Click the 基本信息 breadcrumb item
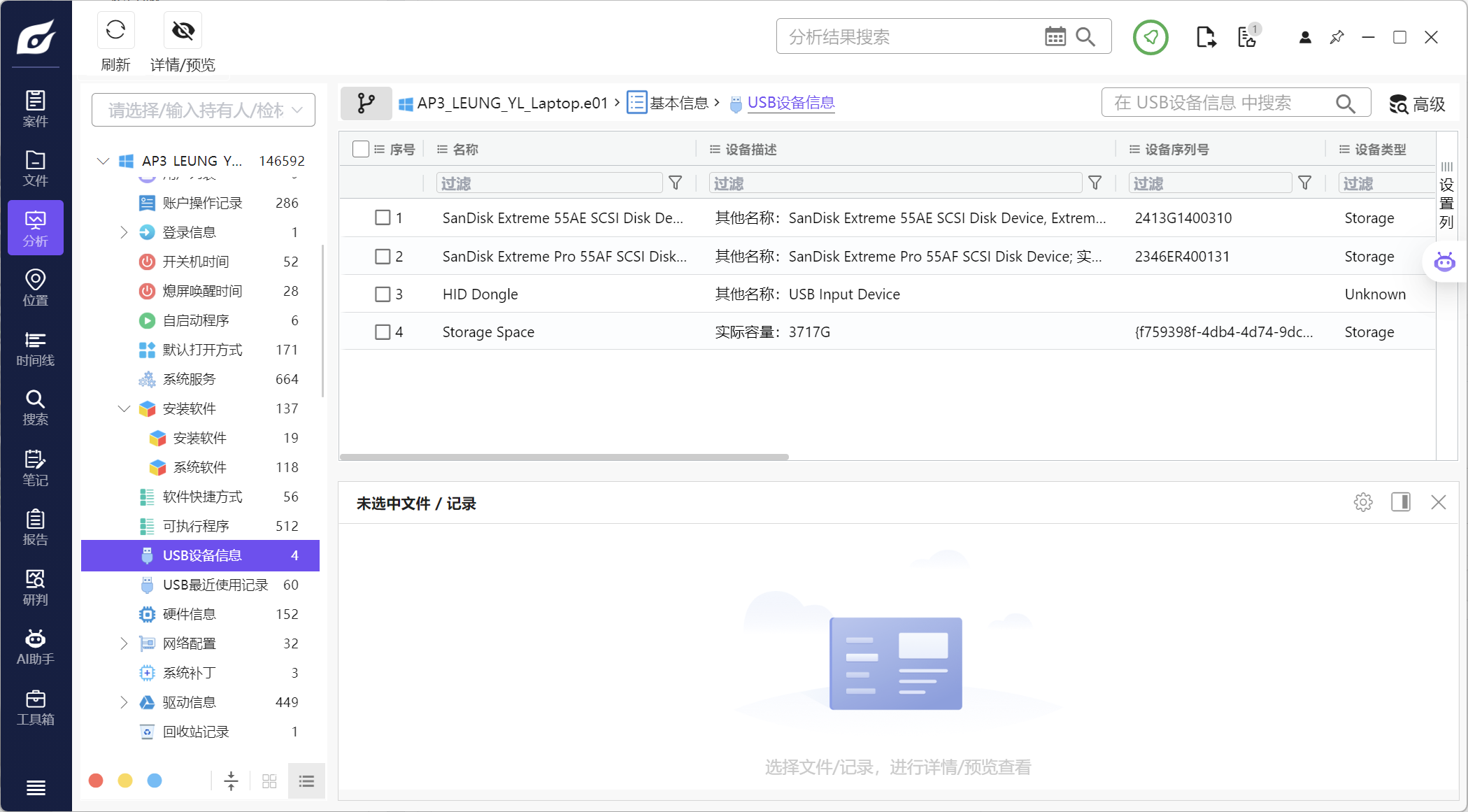Image resolution: width=1468 pixels, height=812 pixels. (678, 104)
